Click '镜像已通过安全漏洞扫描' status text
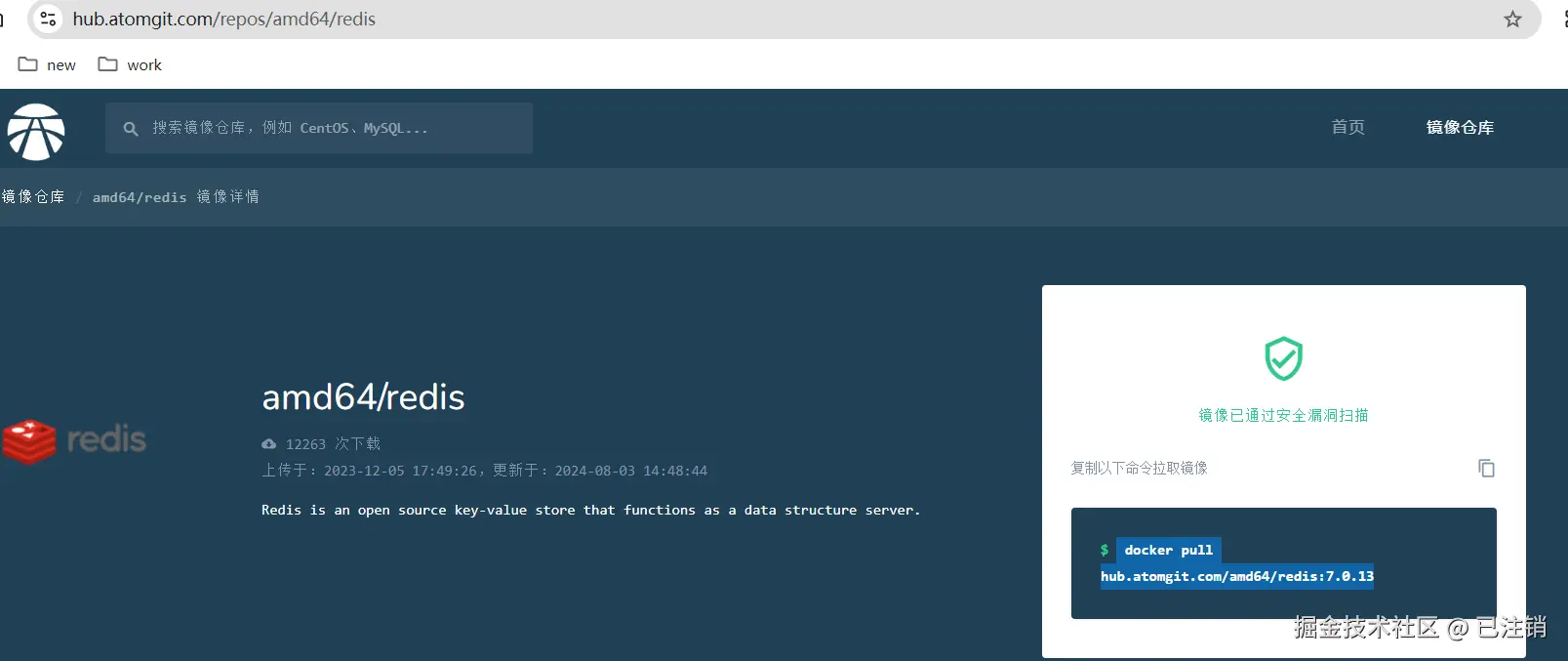Screen dimensions: 1568x661 (x=1283, y=415)
